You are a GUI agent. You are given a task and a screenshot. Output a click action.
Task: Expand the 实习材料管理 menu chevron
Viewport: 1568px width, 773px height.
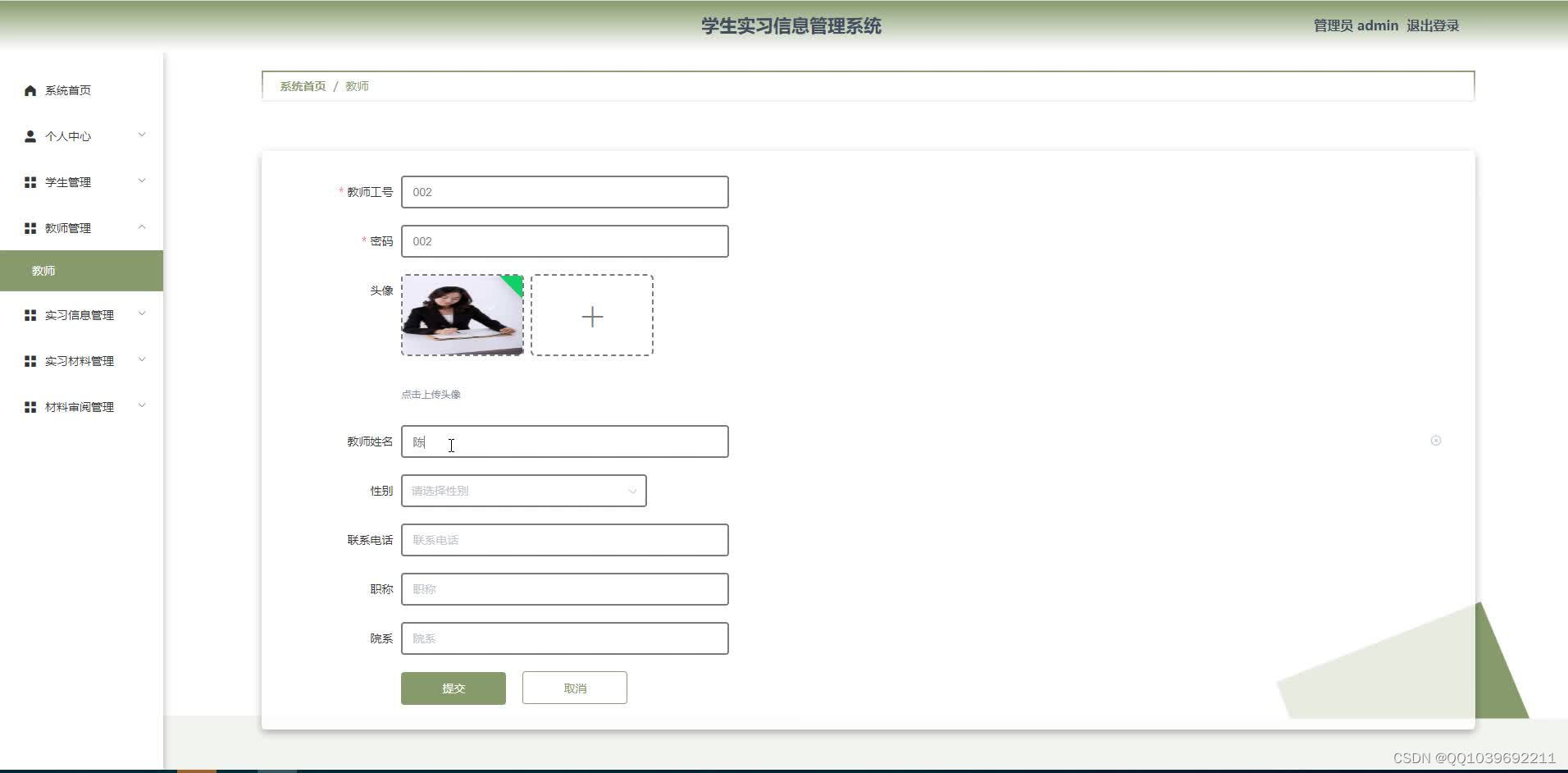(142, 360)
